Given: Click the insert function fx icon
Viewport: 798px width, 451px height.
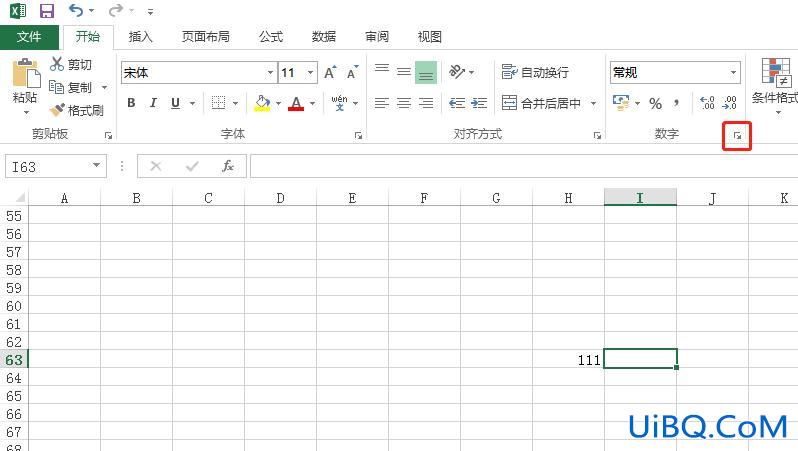Looking at the screenshot, I should point(227,166).
